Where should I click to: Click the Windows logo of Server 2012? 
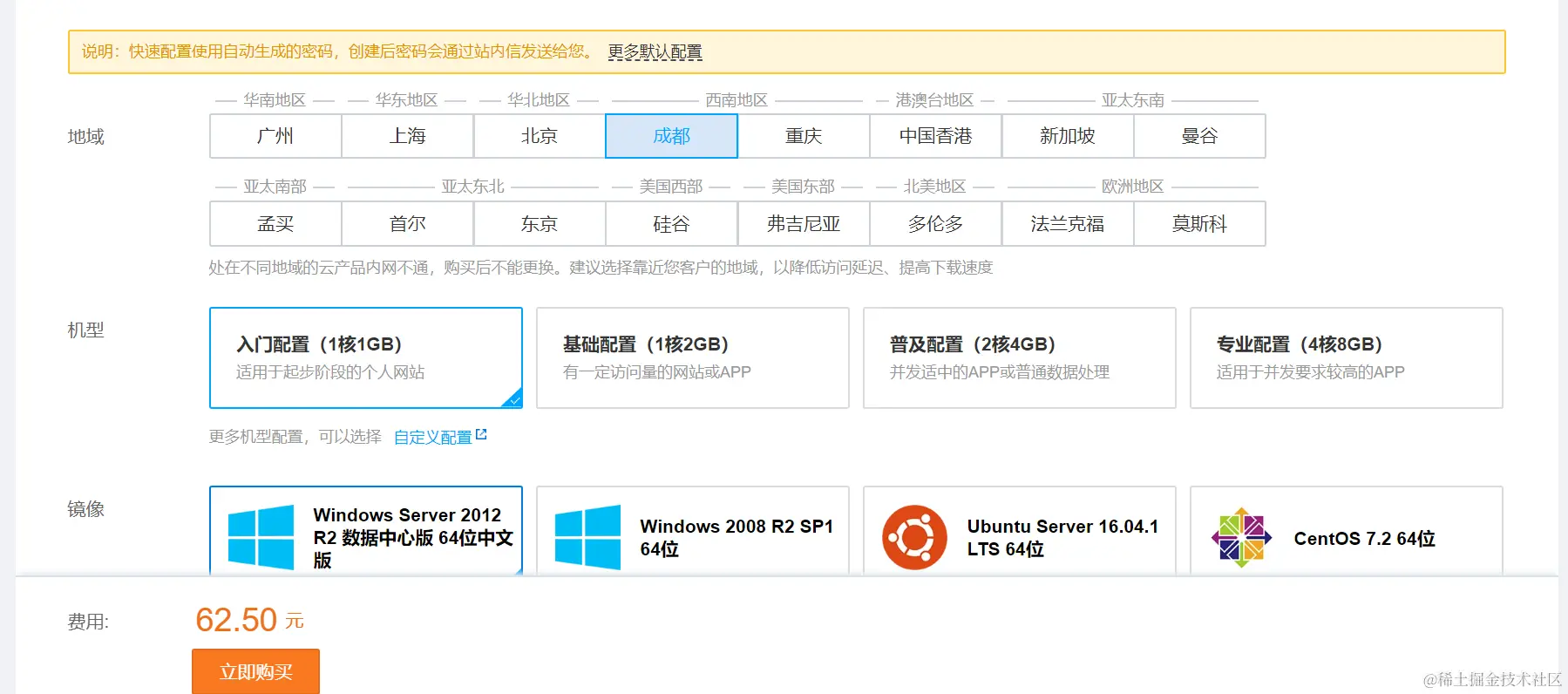coord(261,538)
